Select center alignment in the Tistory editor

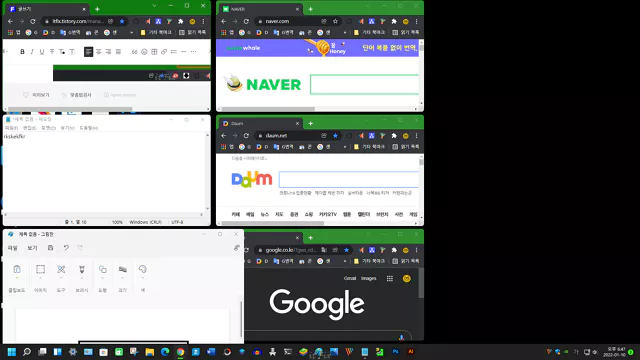[98, 52]
